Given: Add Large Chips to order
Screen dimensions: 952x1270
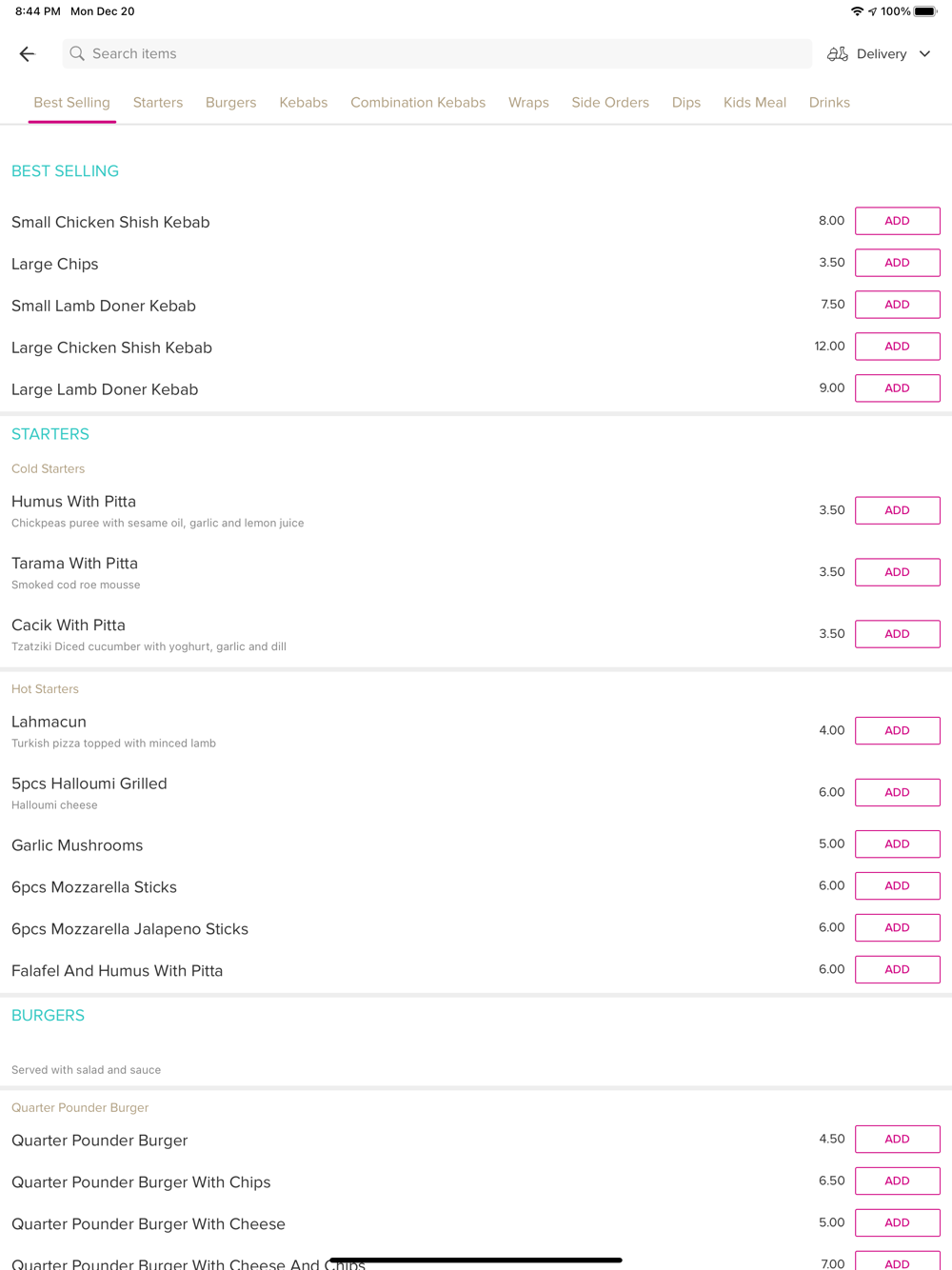Looking at the screenshot, I should click(x=897, y=263).
